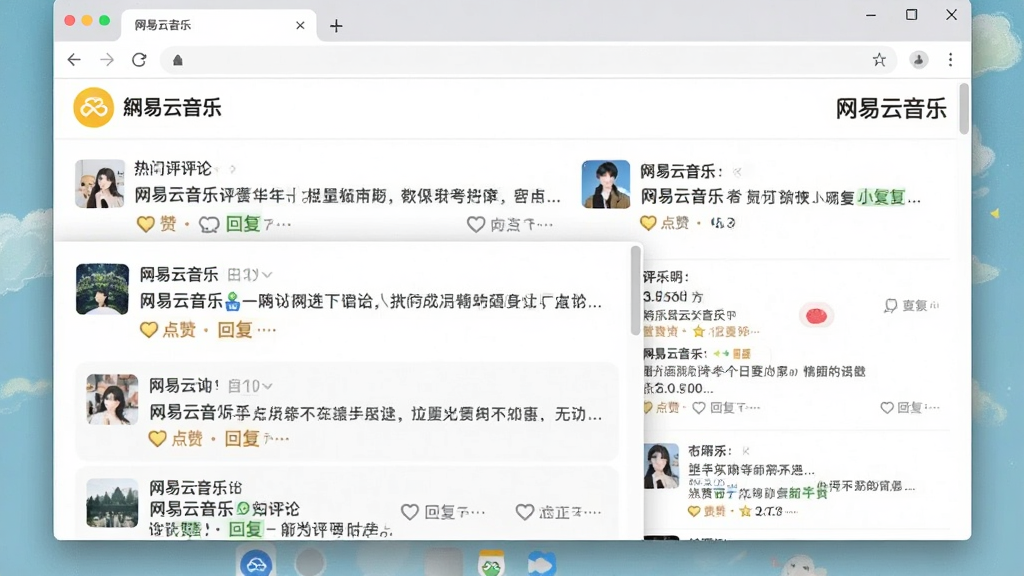Click the green emoji icon beside 的评论
1024x576 pixels.
tap(243, 508)
